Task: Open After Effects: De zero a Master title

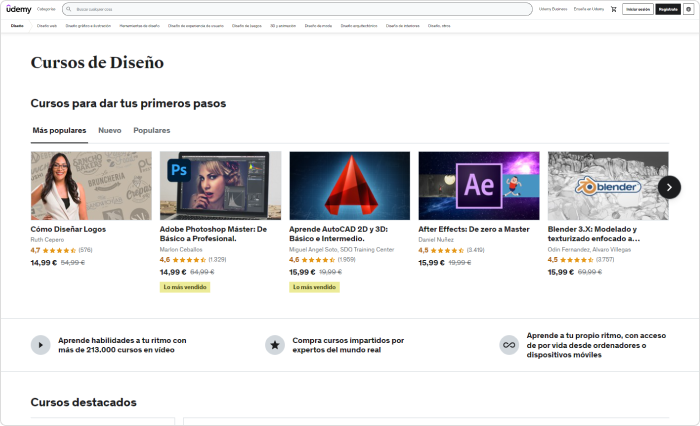Action: tap(474, 229)
